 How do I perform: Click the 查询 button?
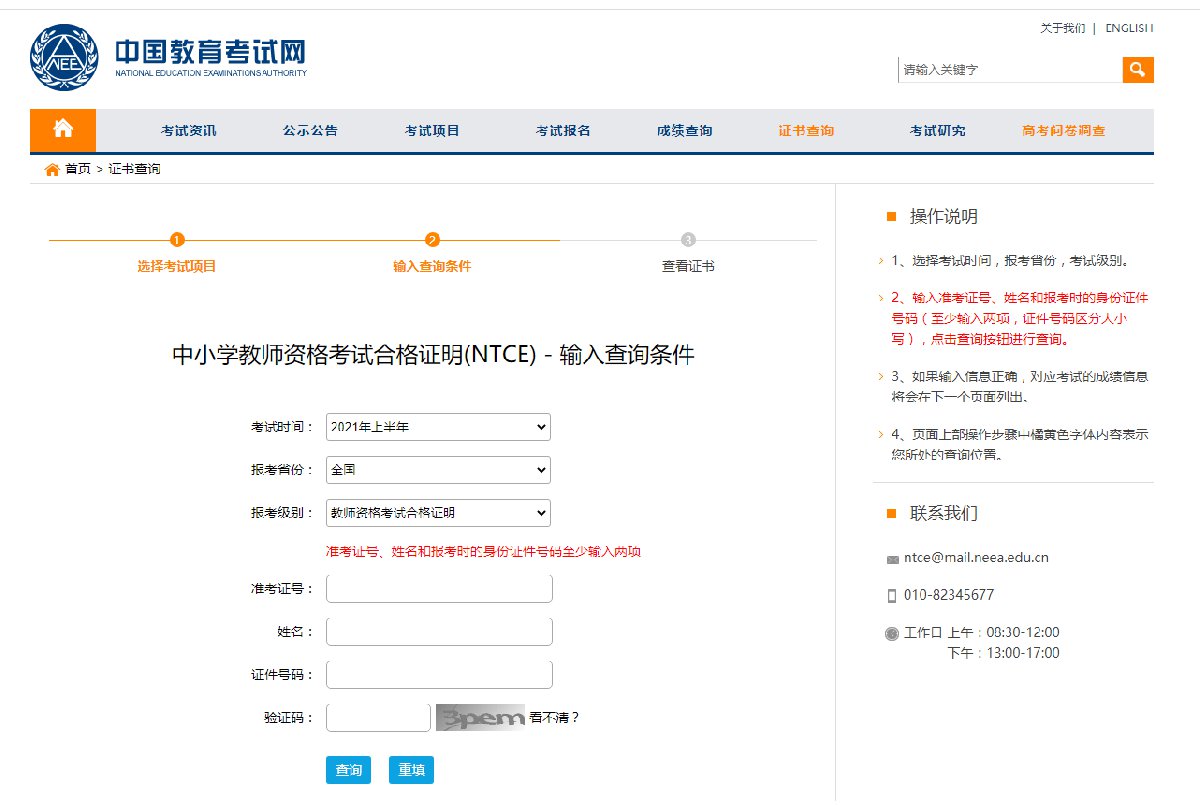[348, 770]
